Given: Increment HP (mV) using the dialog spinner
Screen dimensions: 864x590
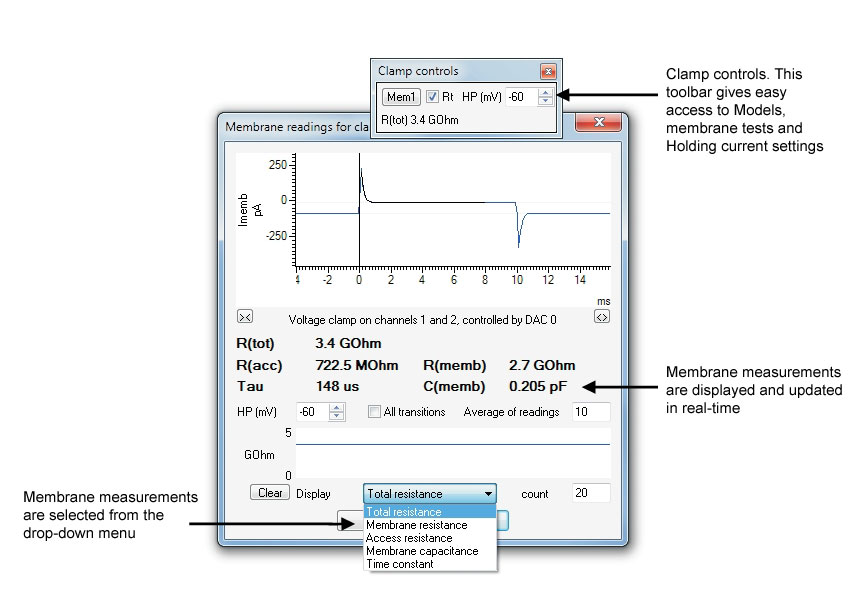Looking at the screenshot, I should click(x=336, y=408).
